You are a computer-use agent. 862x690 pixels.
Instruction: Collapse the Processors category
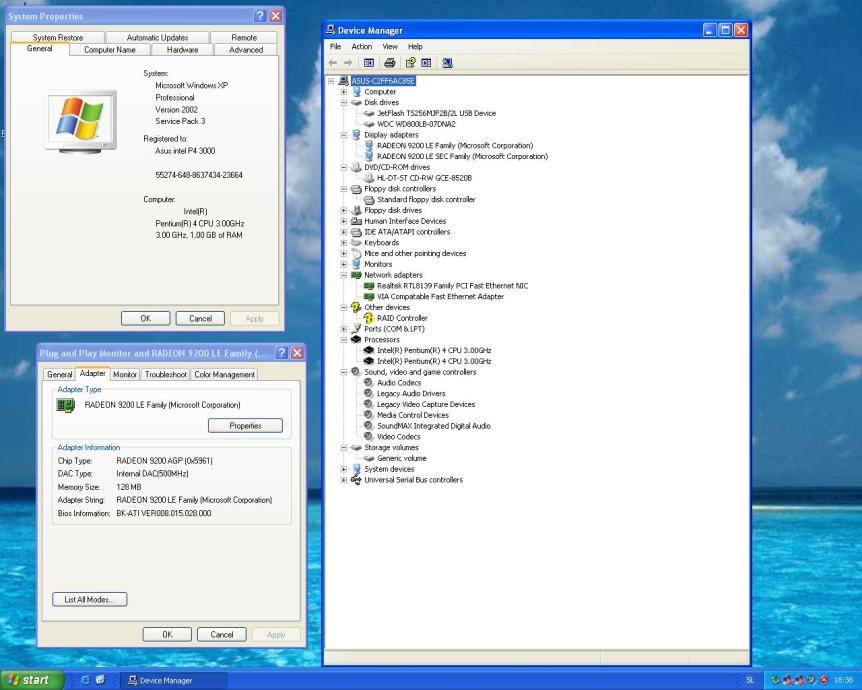tap(345, 339)
